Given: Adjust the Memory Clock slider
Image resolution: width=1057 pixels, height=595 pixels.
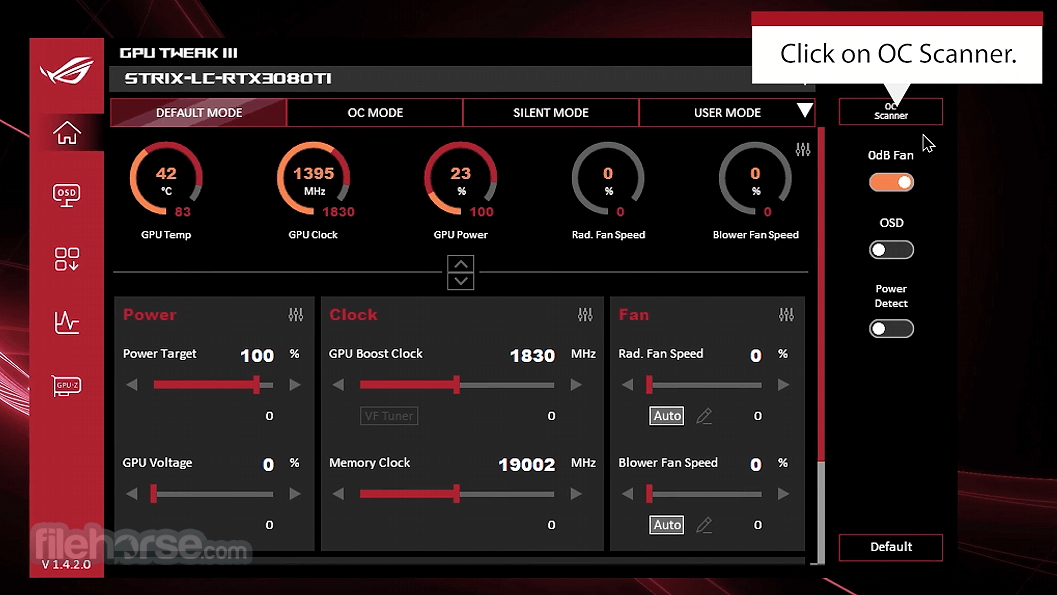Looking at the screenshot, I should [x=456, y=494].
